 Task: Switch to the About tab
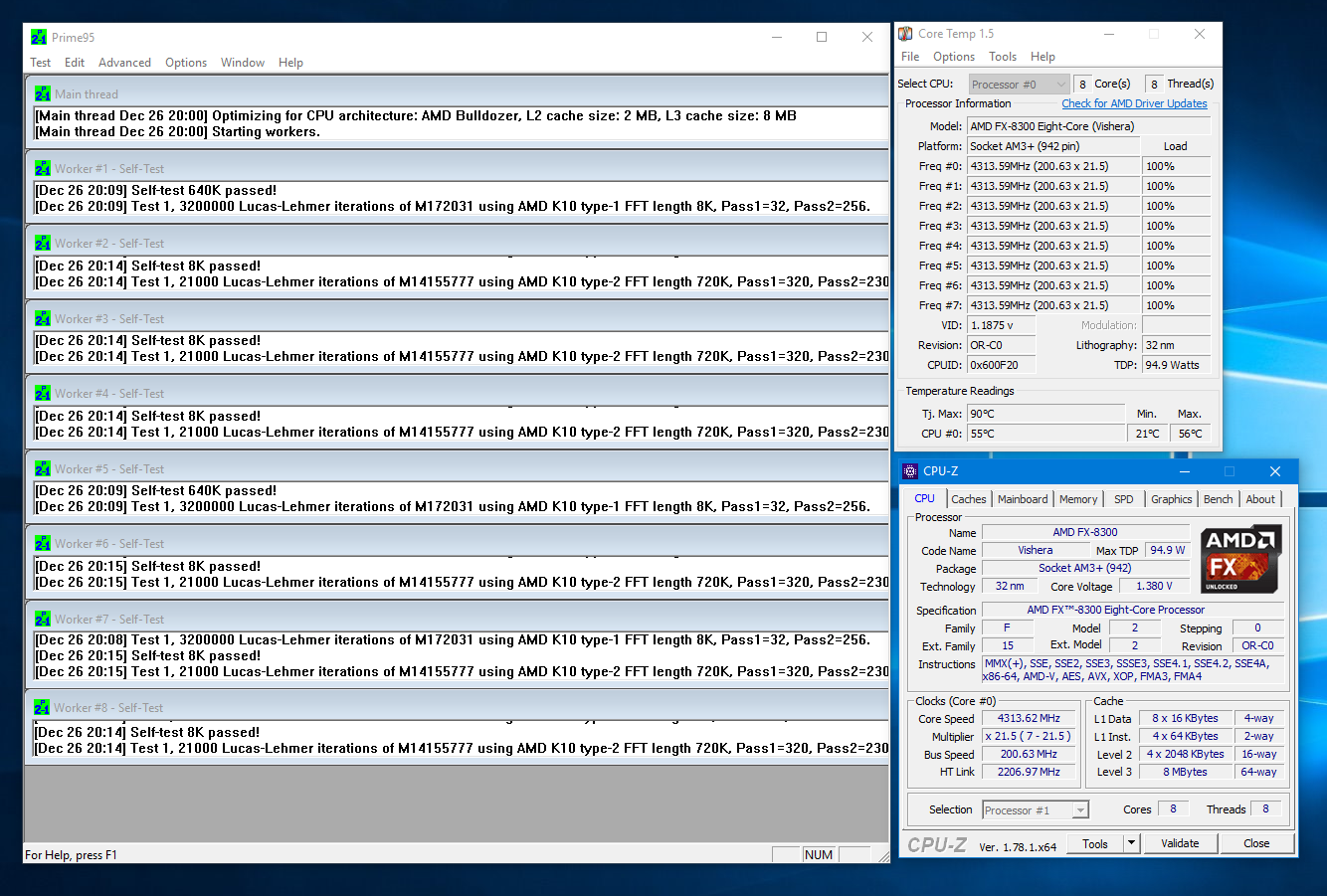click(1260, 499)
